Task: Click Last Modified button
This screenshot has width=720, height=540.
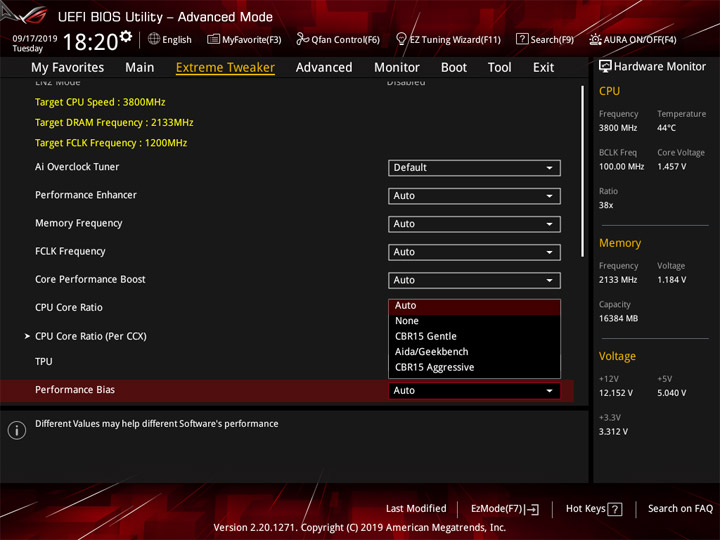Action: (x=416, y=509)
